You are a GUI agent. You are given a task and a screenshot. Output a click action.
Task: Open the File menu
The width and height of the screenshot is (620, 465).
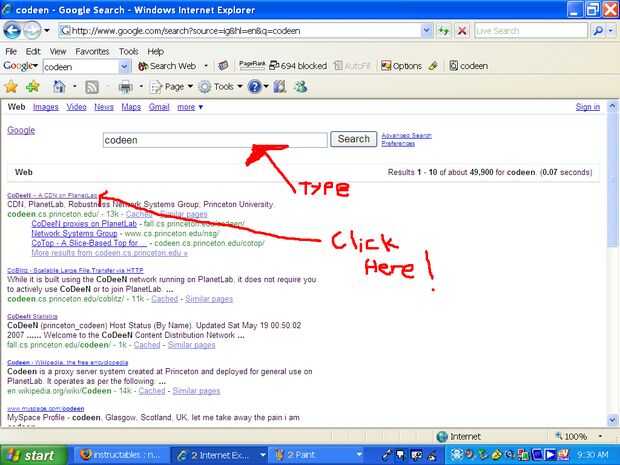[11, 51]
